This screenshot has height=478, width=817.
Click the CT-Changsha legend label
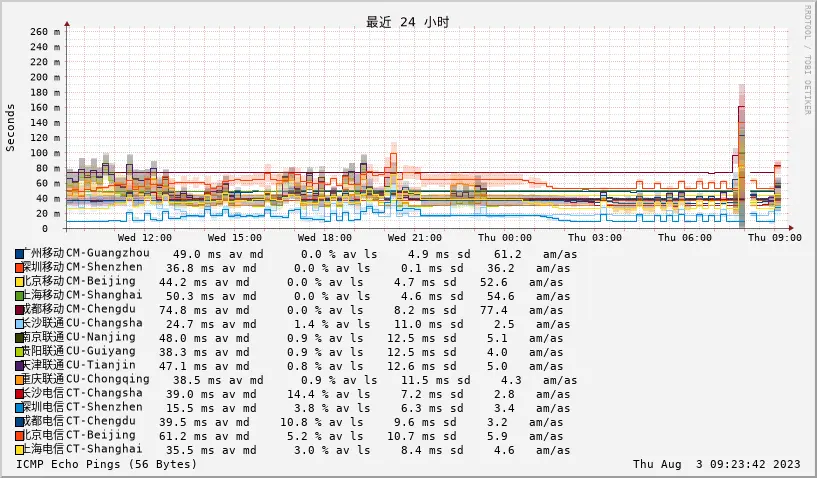pyautogui.click(x=82, y=394)
